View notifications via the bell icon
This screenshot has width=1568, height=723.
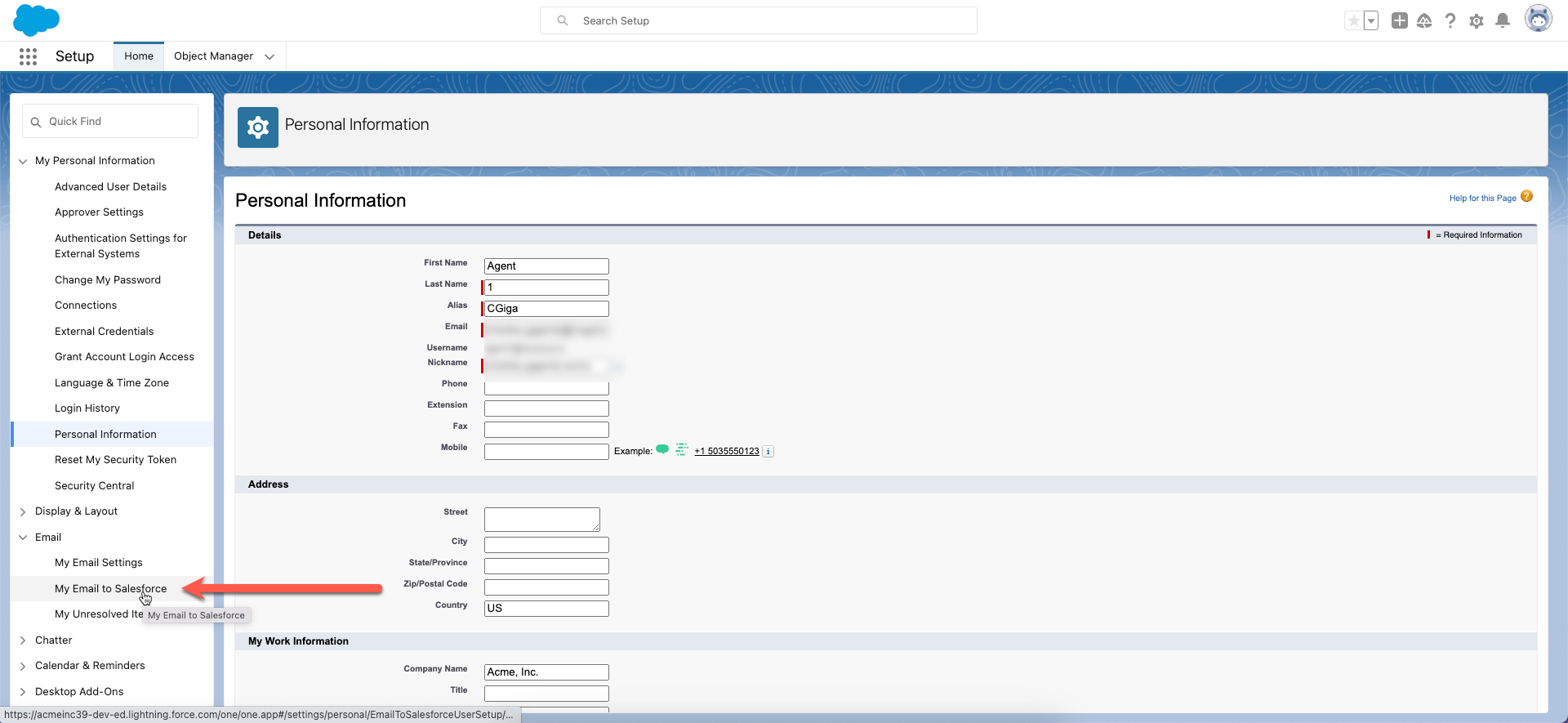1503,21
